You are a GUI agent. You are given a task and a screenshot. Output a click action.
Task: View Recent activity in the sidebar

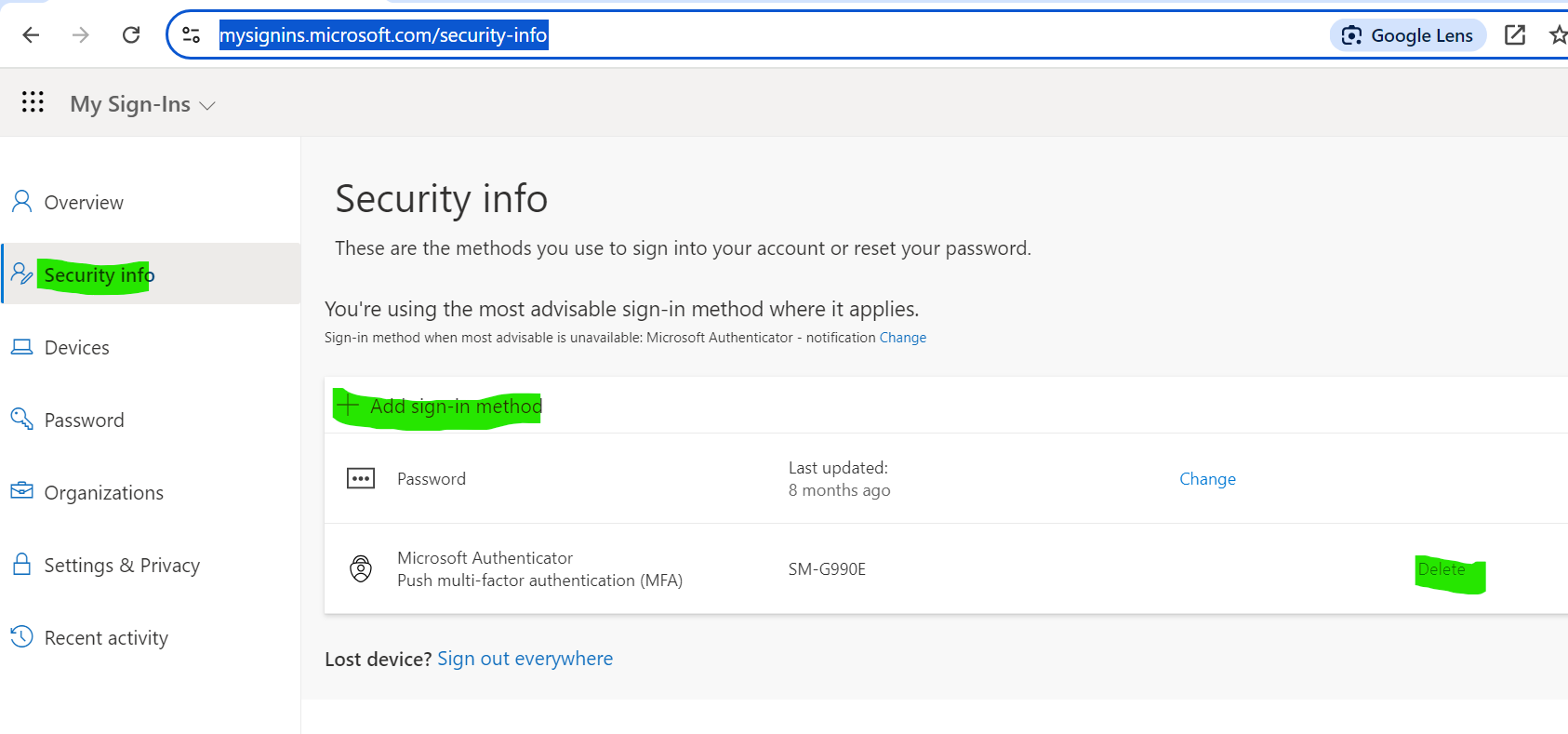(x=106, y=638)
